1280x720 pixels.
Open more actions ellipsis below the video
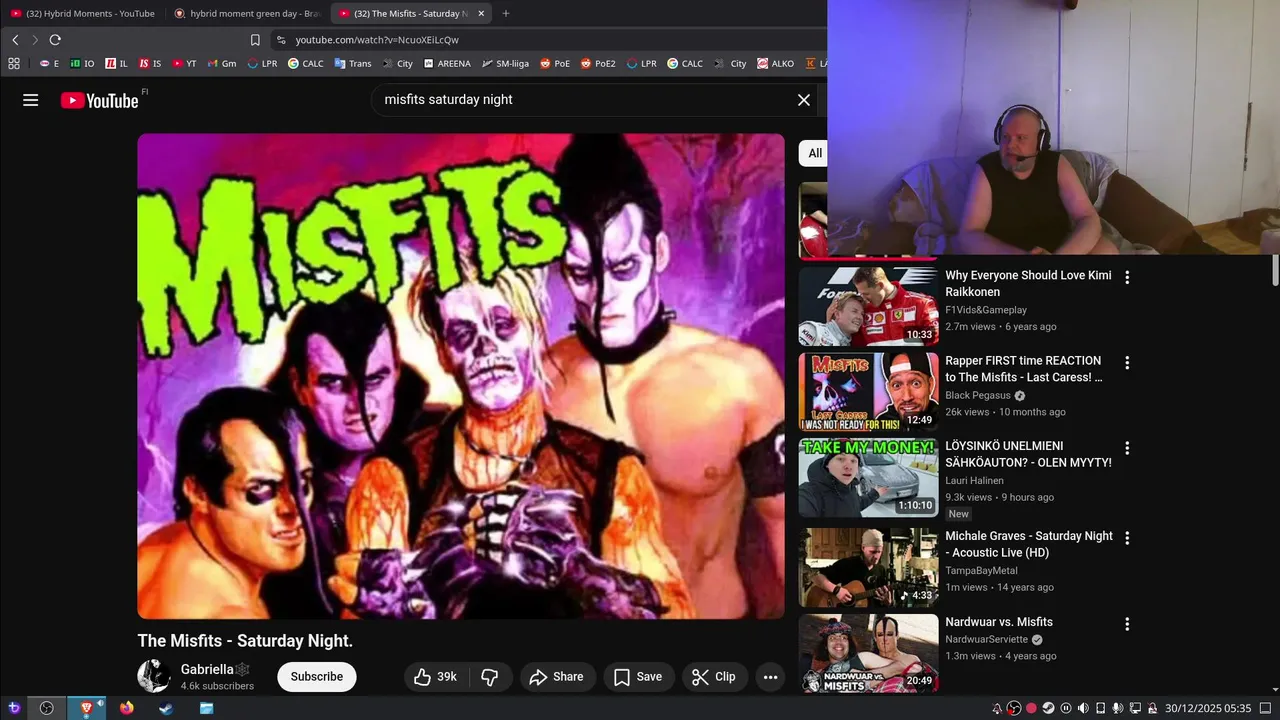(770, 677)
